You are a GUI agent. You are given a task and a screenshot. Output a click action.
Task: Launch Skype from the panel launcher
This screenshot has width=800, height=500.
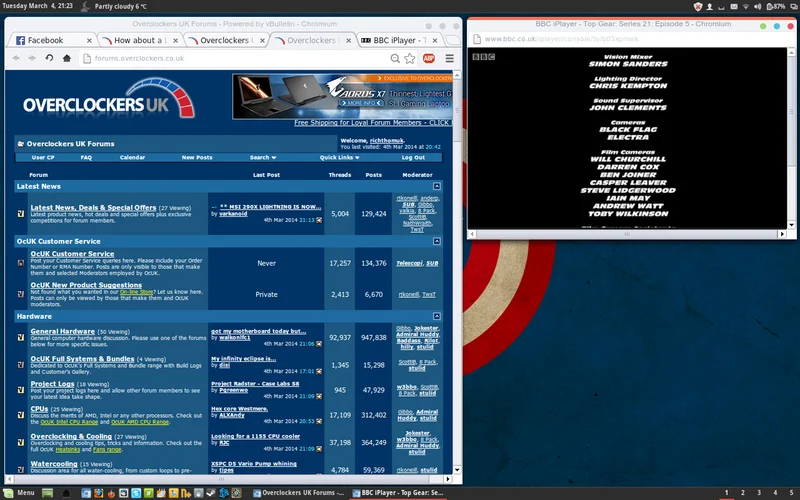136,493
